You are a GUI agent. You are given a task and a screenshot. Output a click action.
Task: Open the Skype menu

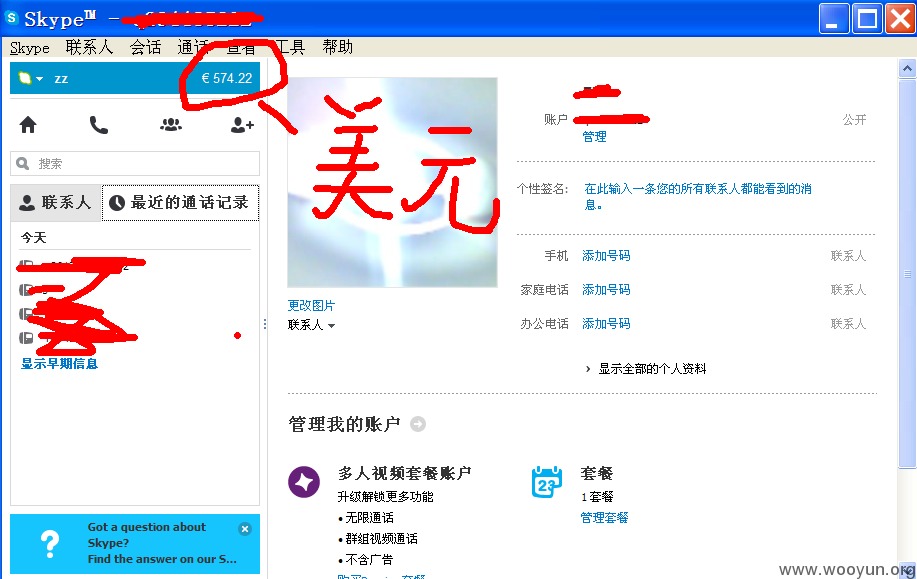29,47
